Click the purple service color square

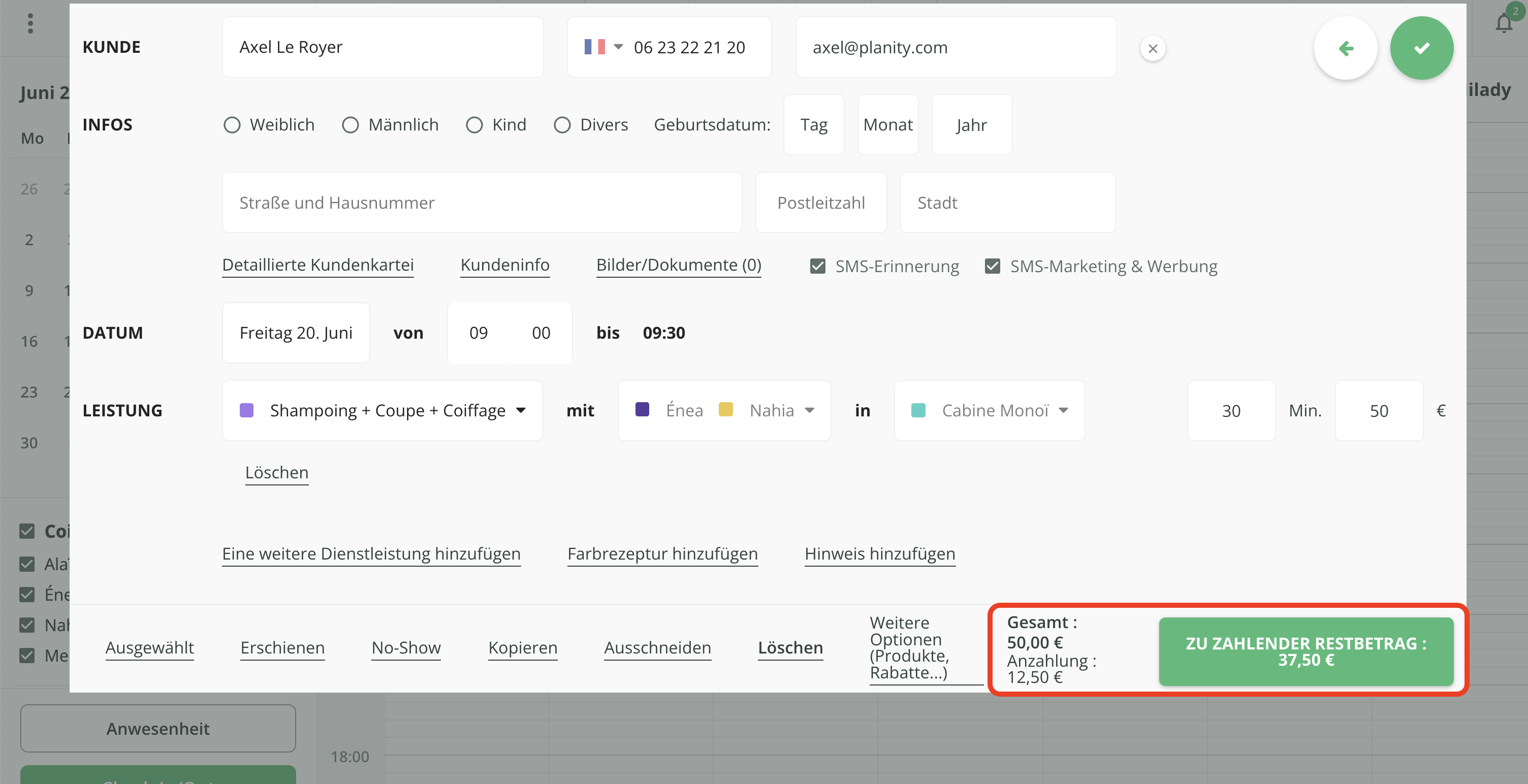coord(247,410)
